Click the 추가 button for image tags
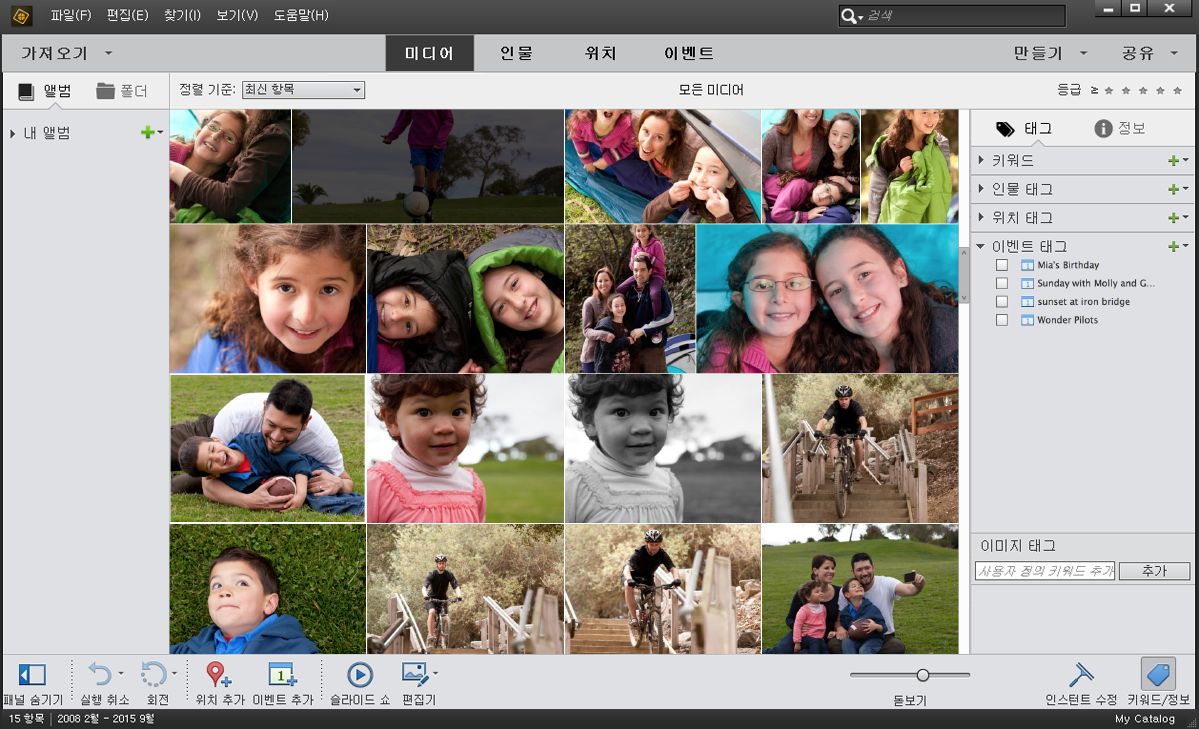The width and height of the screenshot is (1199, 729). [1154, 571]
